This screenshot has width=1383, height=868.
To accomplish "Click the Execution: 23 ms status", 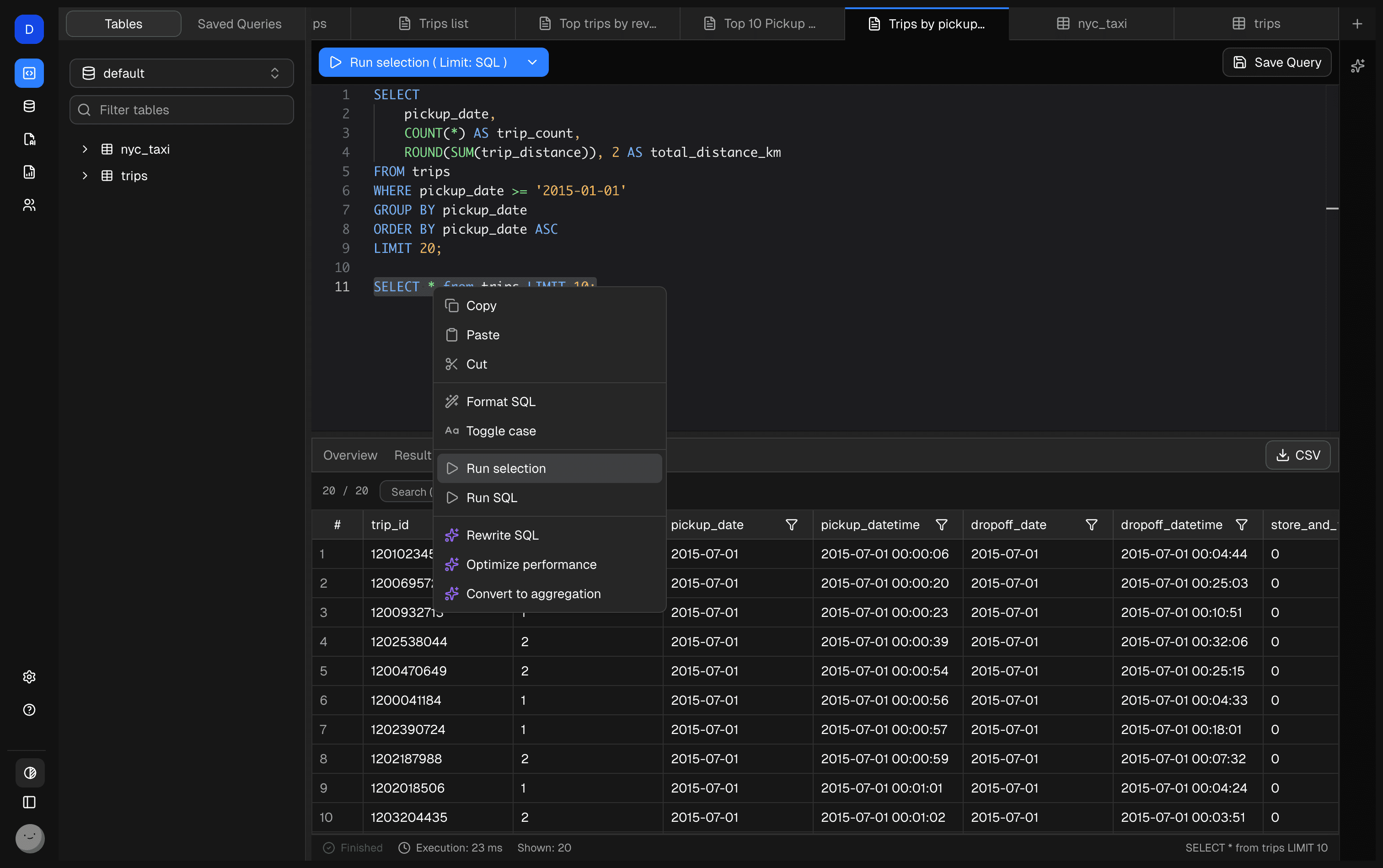I will click(x=450, y=847).
